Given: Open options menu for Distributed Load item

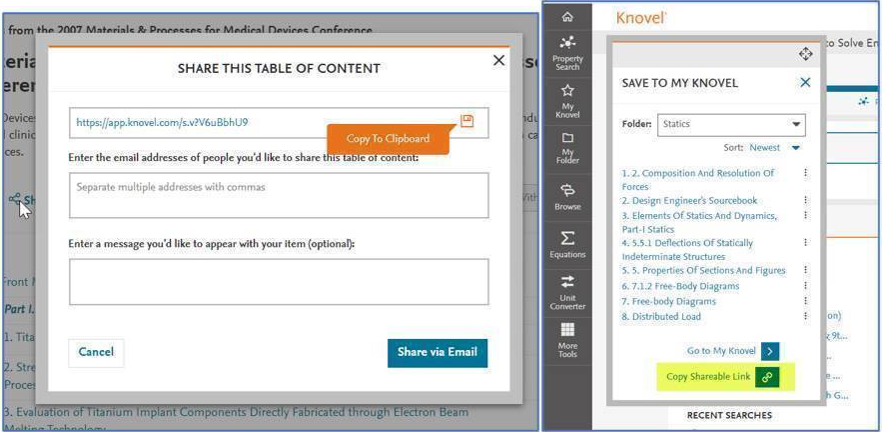Looking at the screenshot, I should tap(805, 316).
